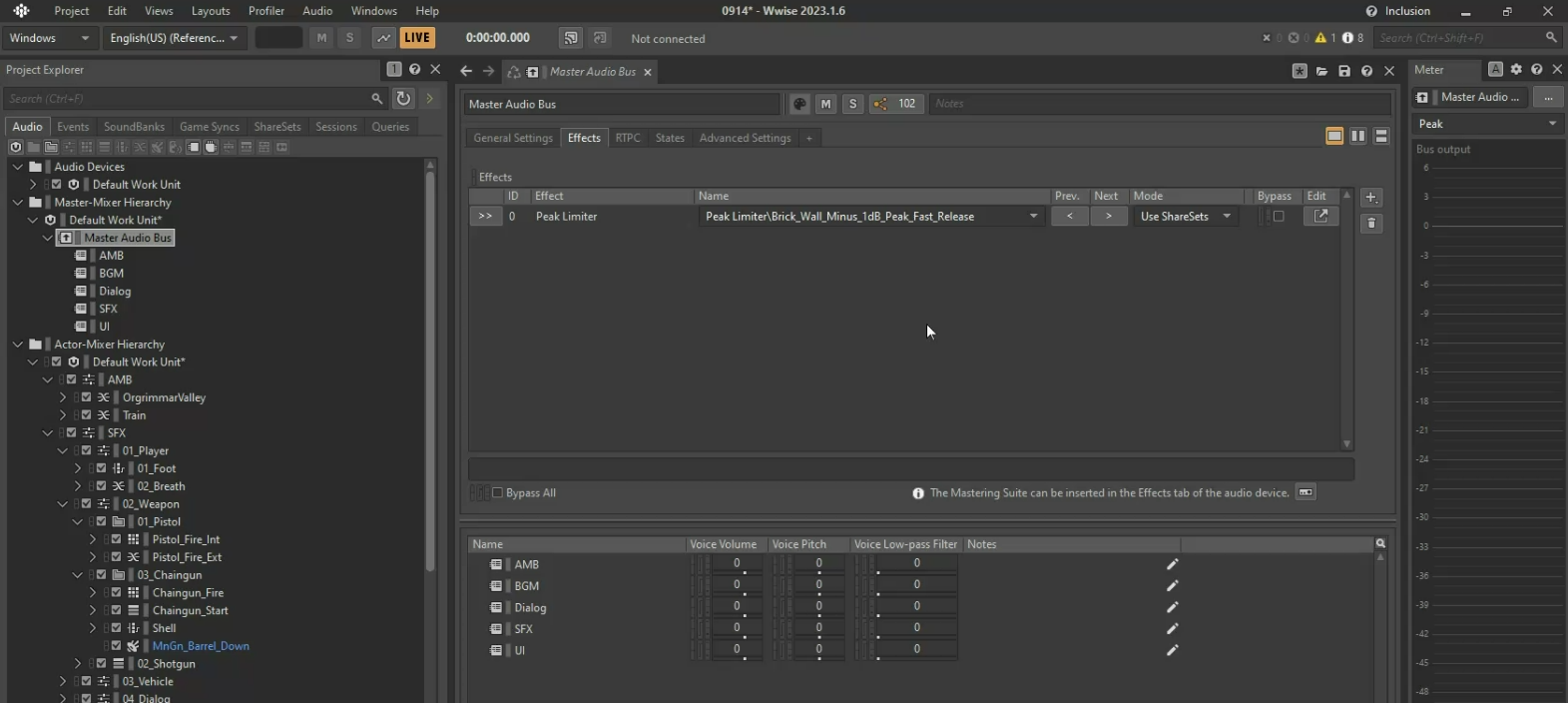Image resolution: width=1568 pixels, height=703 pixels.
Task: Open the Meter panel settings gear
Action: [x=1516, y=69]
